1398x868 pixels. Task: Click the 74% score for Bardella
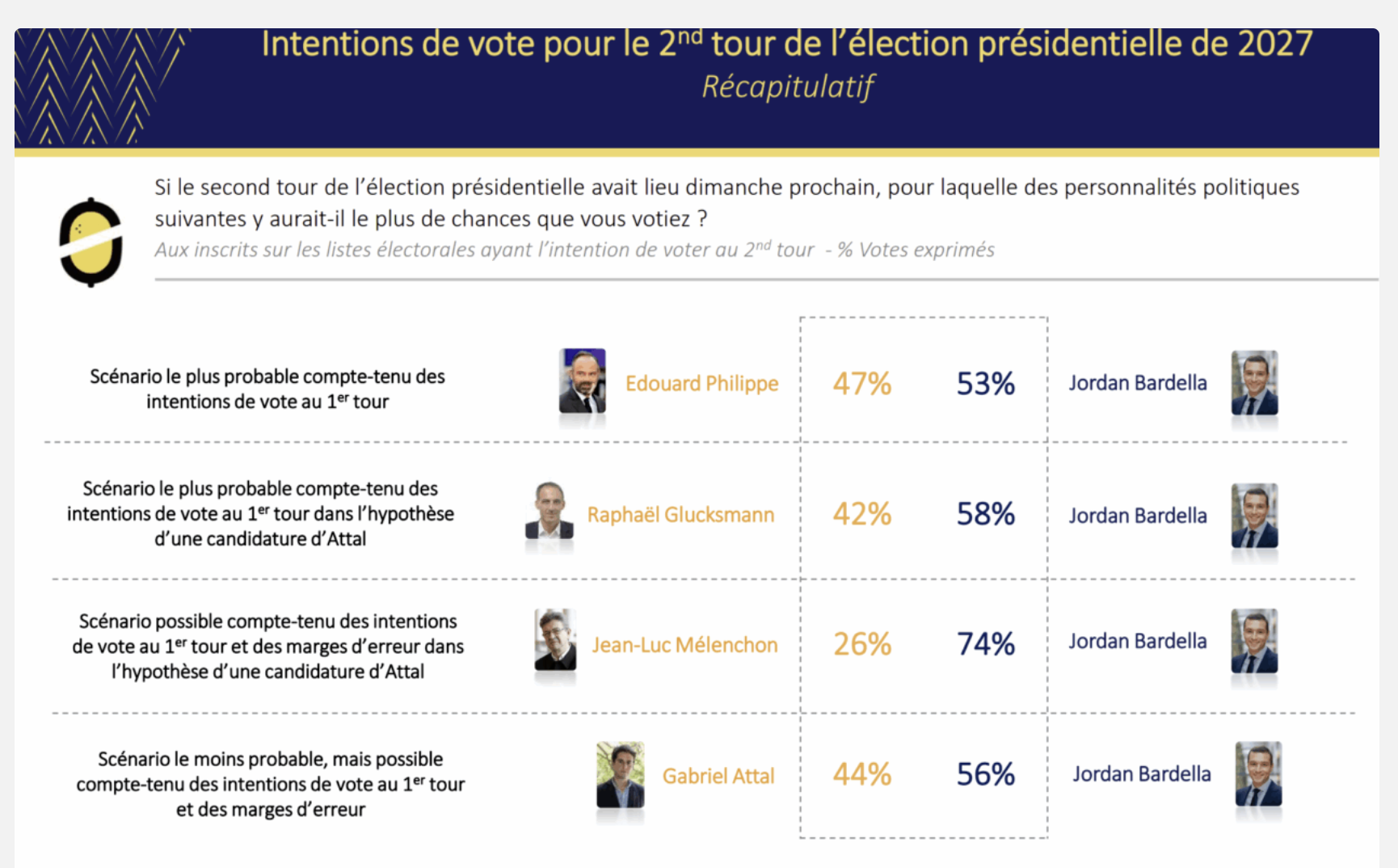click(986, 644)
